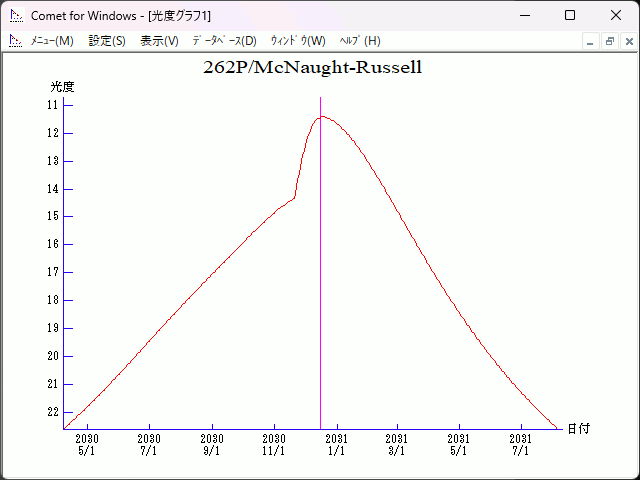Expand the ウィンドウ(W) window menu
Viewport: 640px width, 480px height.
(298, 41)
